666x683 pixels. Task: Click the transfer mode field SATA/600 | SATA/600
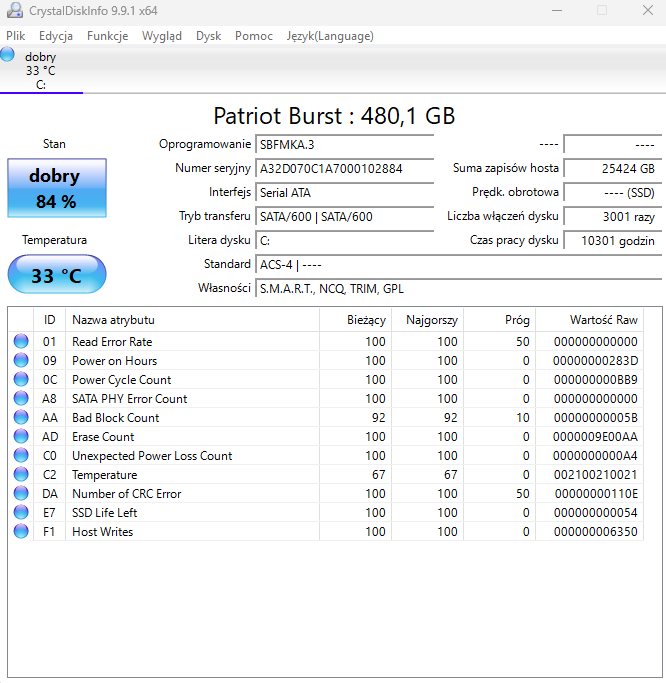[x=345, y=216]
